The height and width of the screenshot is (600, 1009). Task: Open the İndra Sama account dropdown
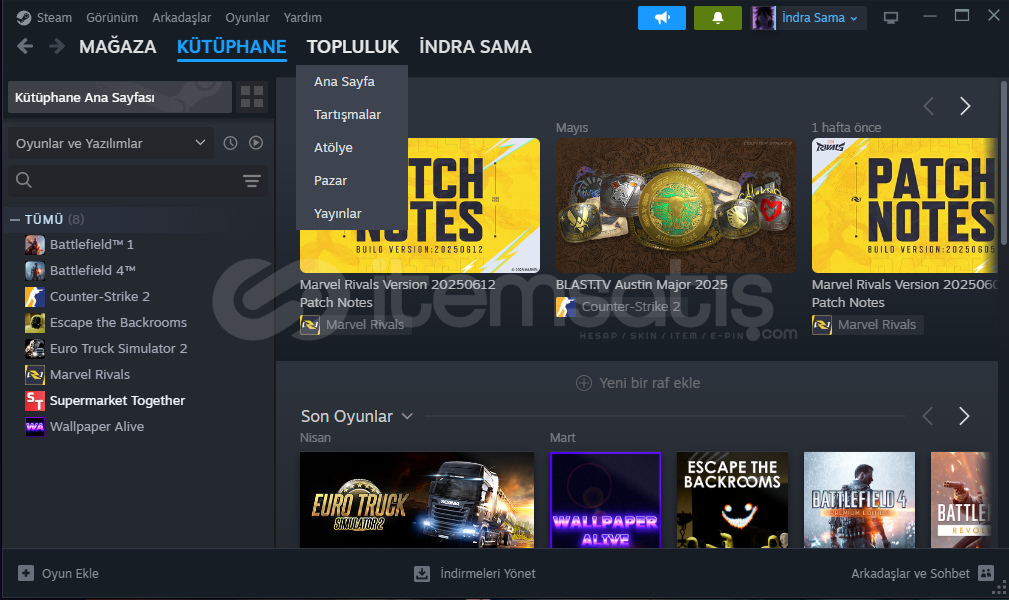[x=820, y=18]
